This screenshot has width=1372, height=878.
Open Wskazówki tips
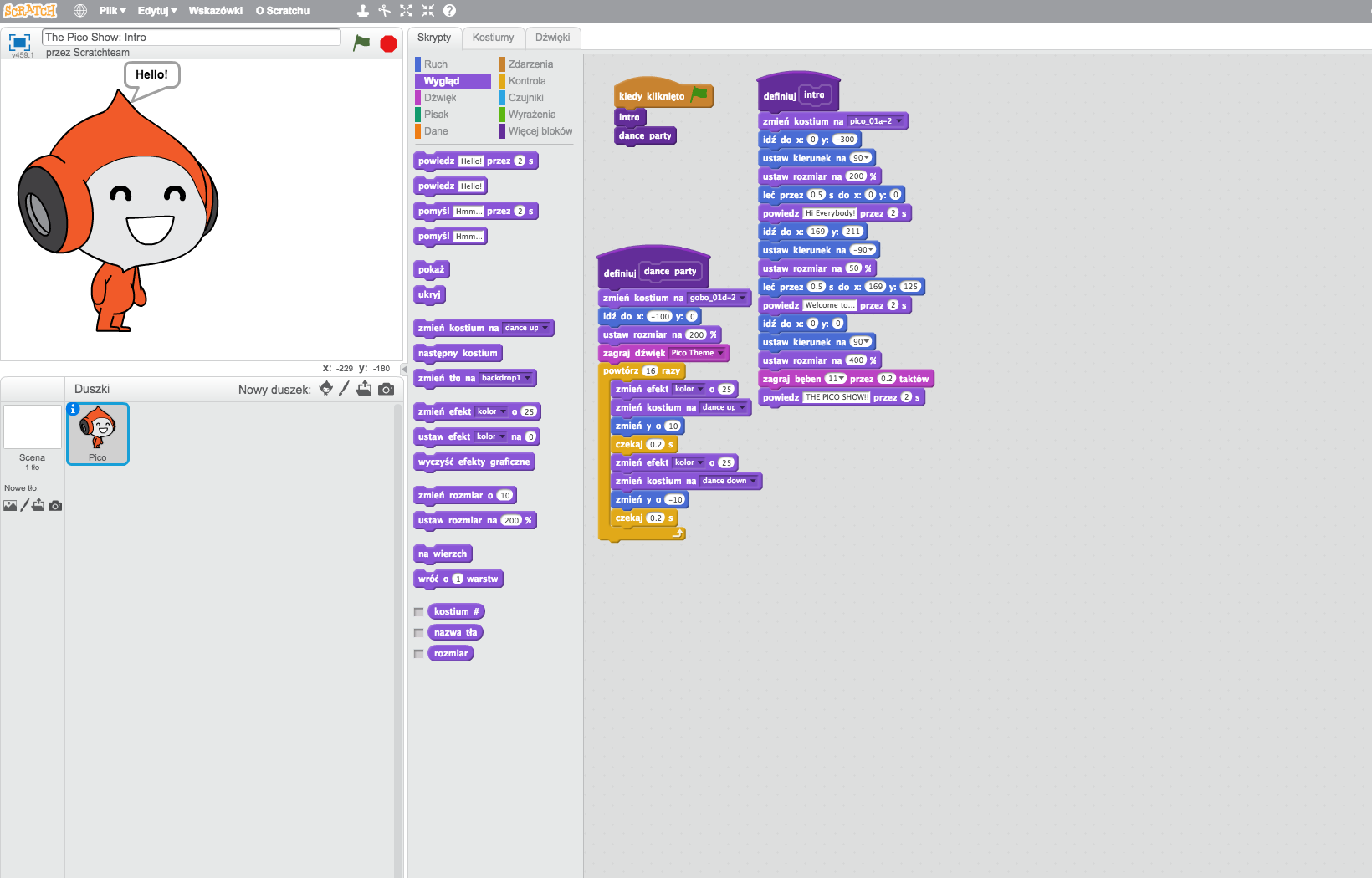[x=216, y=11]
